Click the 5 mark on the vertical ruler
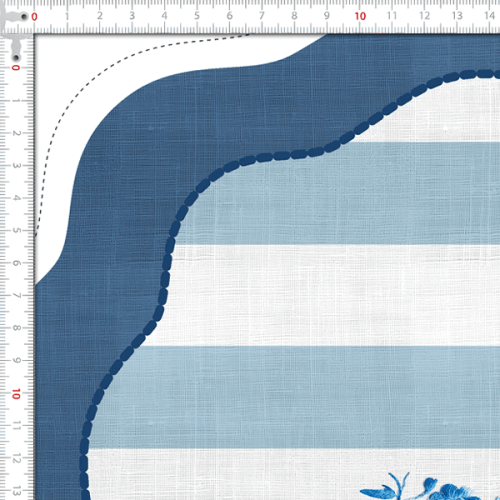Screen dimensions: 500x500 tap(17, 231)
